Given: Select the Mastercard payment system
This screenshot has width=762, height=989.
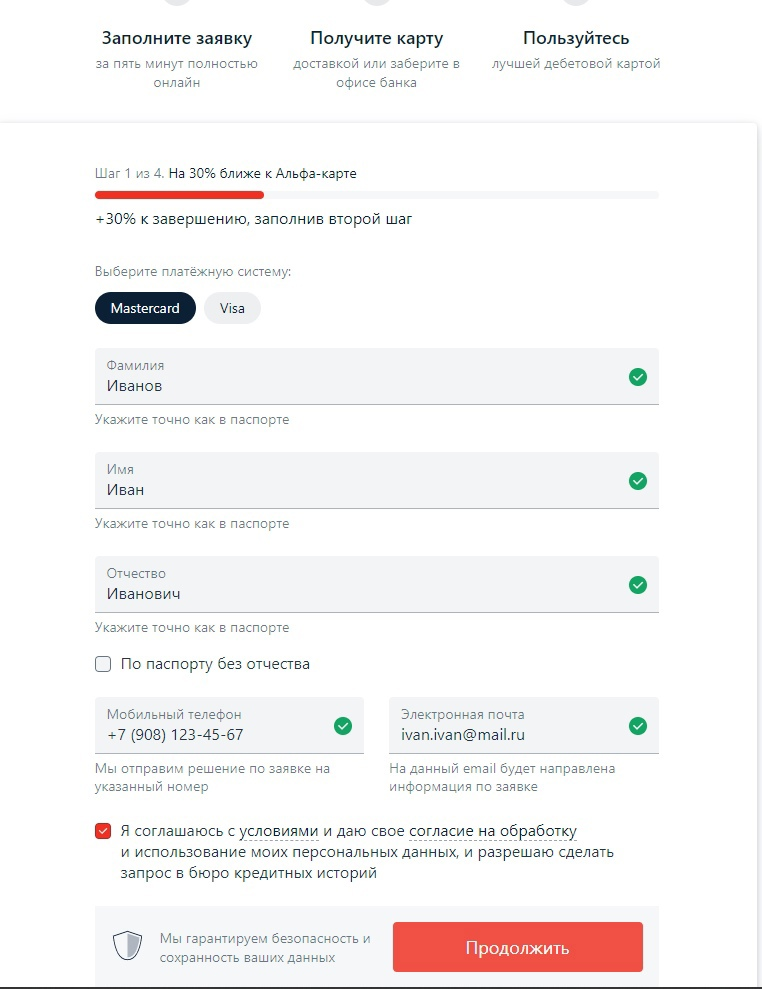Looking at the screenshot, I should point(145,308).
